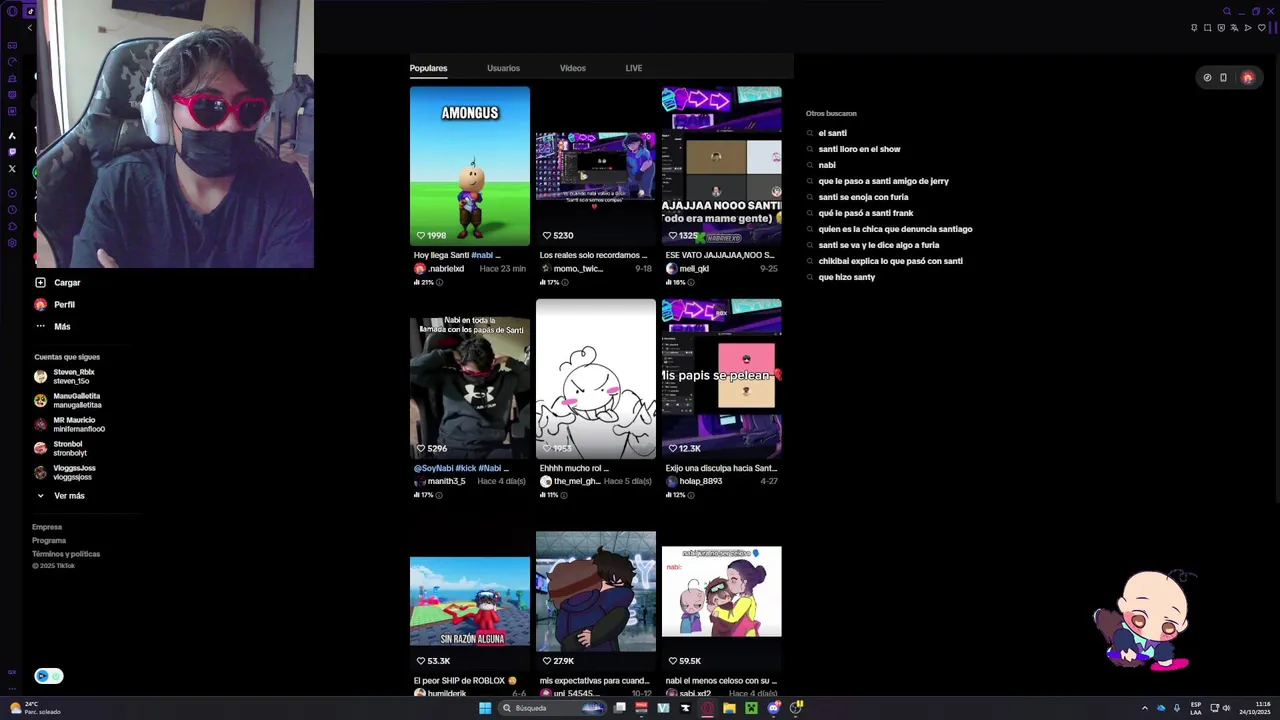Screen dimensions: 1280x720
Task: Switch to the LIVE tab
Action: point(634,68)
